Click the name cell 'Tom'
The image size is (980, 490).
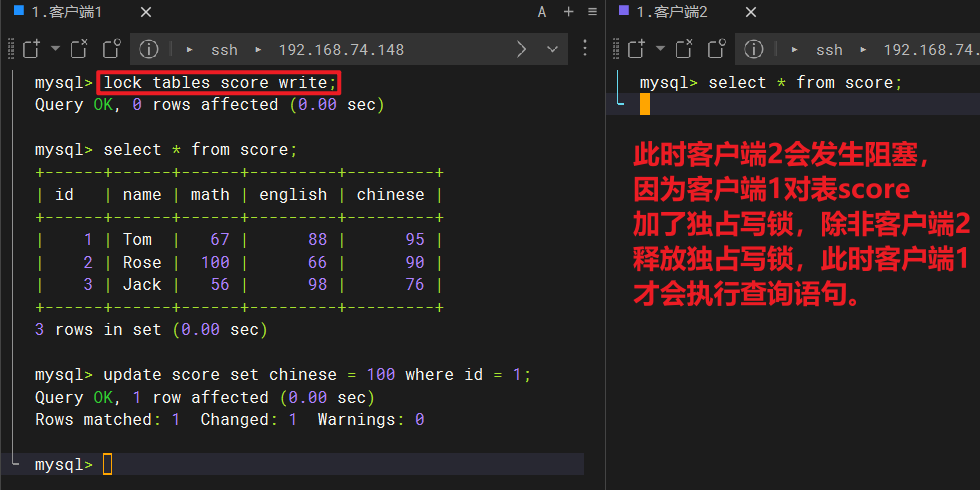point(137,240)
